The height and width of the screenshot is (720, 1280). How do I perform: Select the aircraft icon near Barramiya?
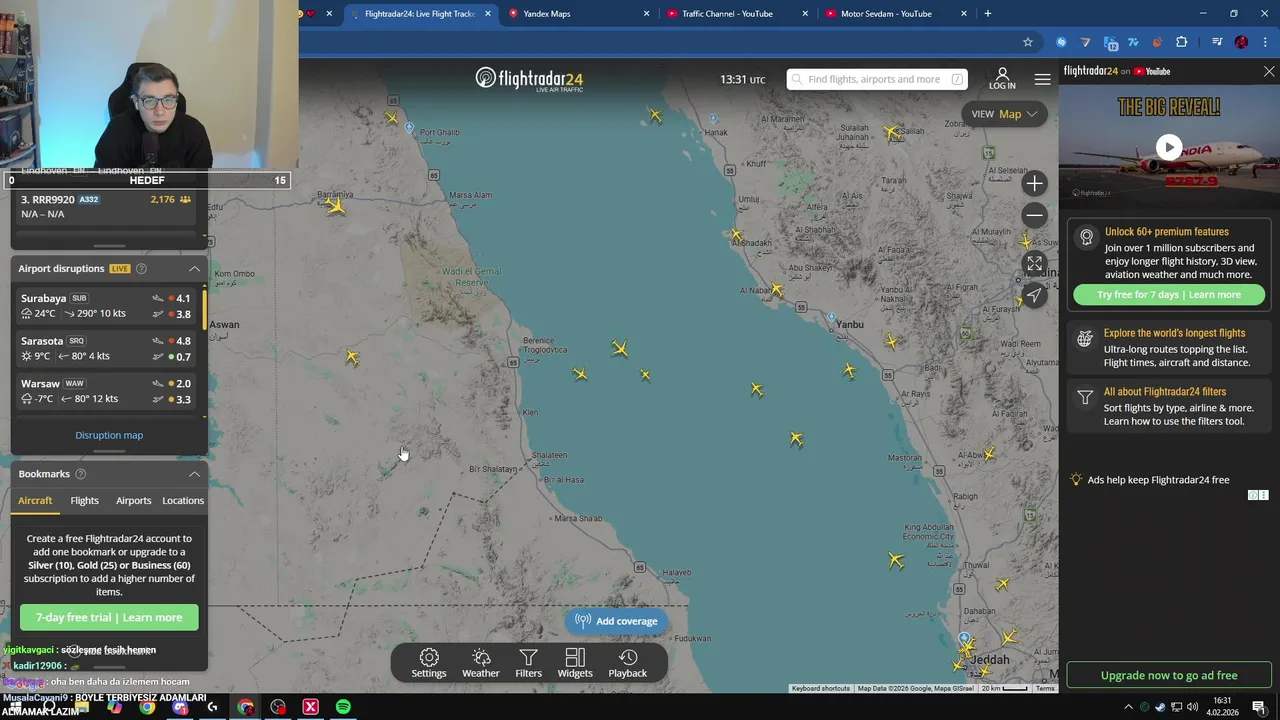pyautogui.click(x=335, y=206)
